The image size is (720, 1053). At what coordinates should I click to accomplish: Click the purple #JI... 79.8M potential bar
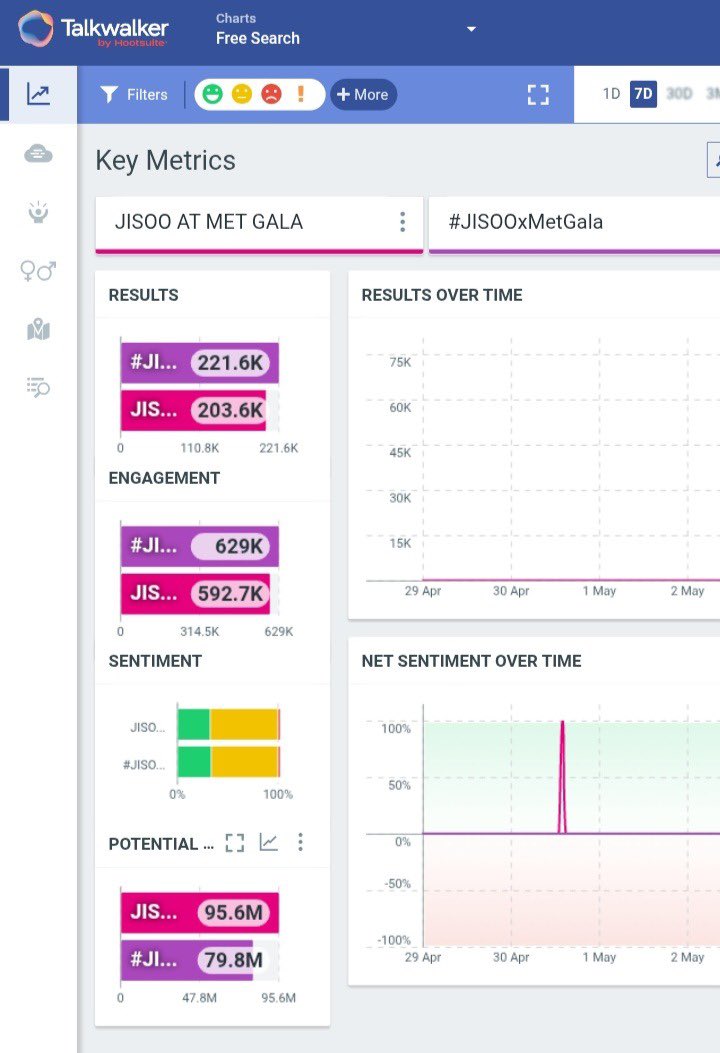187,960
